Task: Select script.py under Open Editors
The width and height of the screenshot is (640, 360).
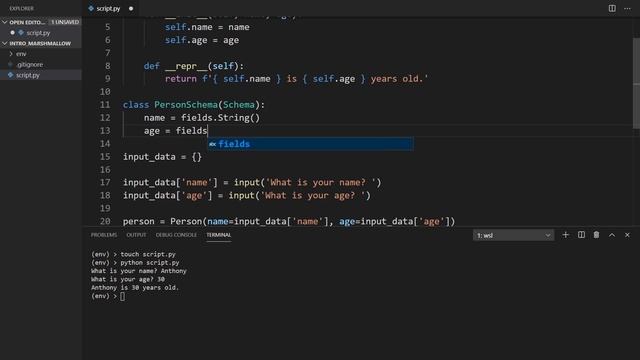Action: click(38, 33)
